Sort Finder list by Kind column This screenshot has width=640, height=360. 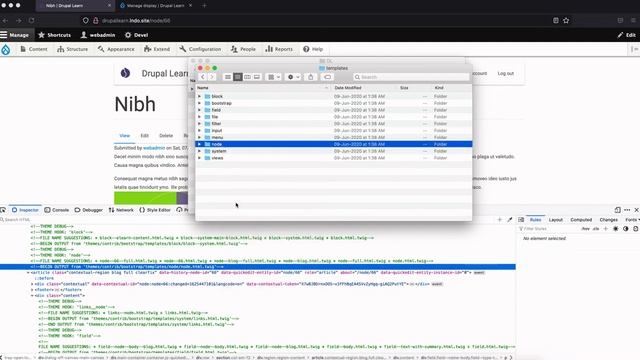(x=451, y=88)
